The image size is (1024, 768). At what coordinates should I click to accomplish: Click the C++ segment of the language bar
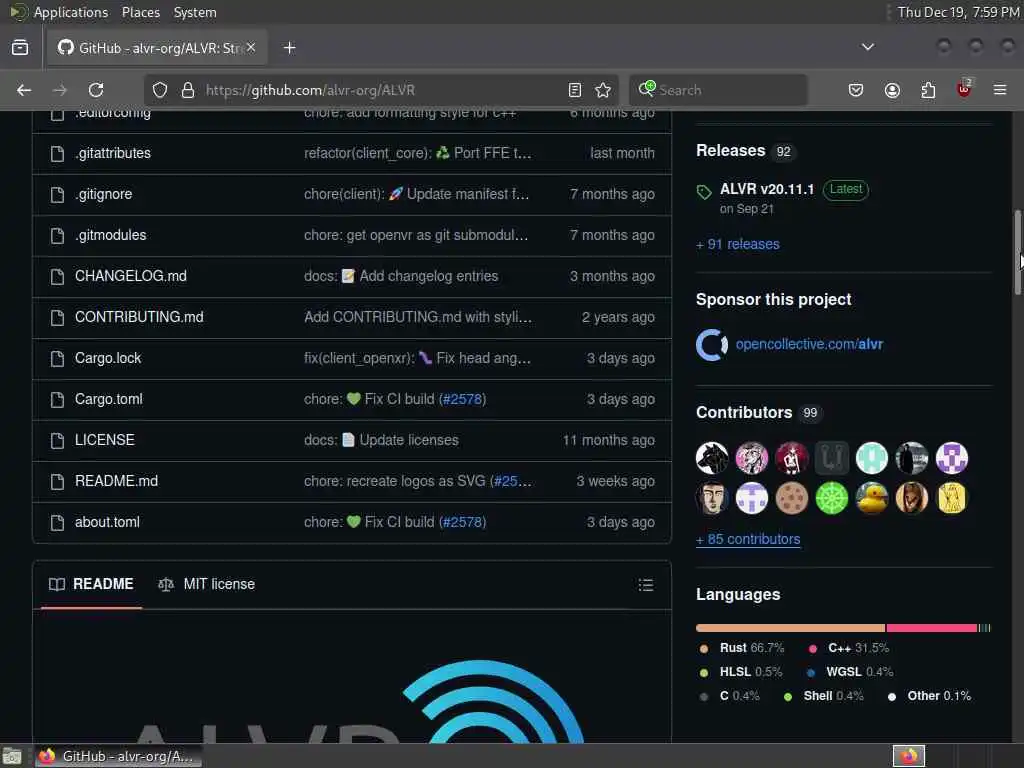coord(932,628)
